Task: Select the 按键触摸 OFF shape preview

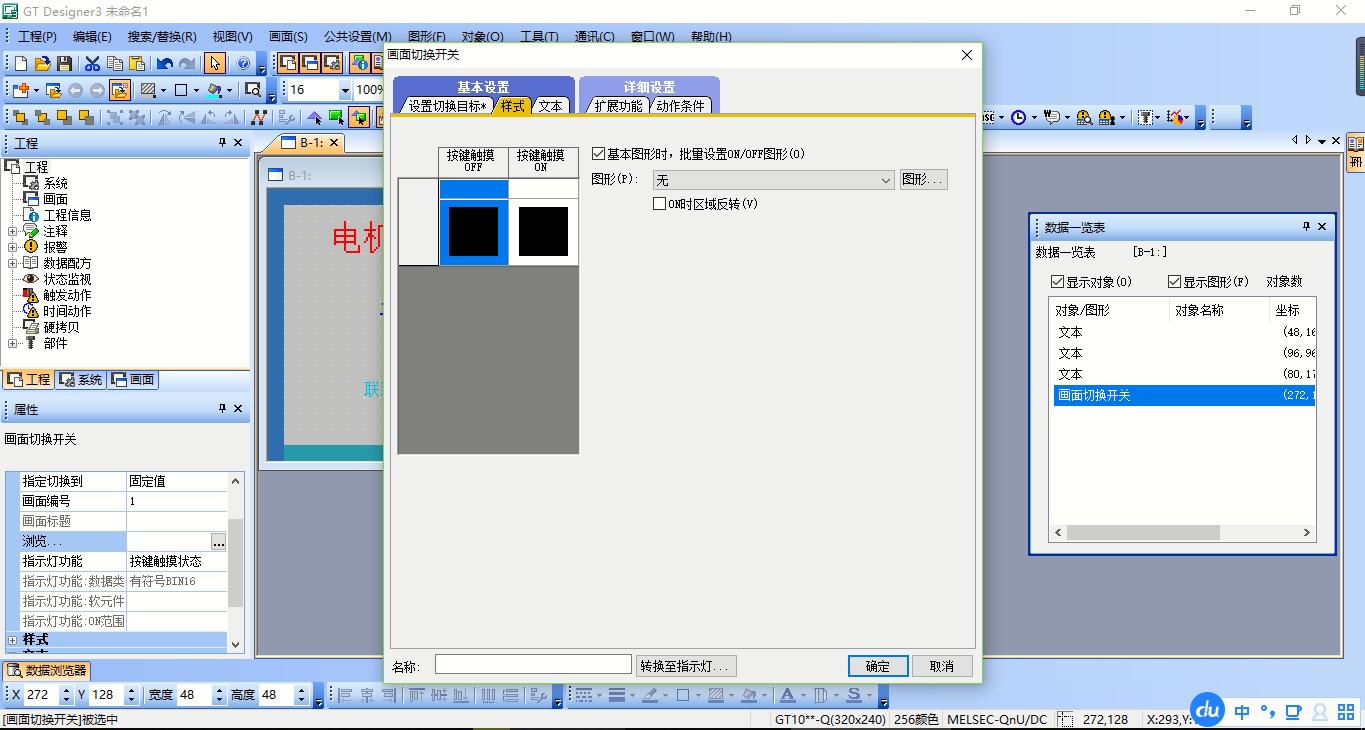Action: pyautogui.click(x=473, y=232)
